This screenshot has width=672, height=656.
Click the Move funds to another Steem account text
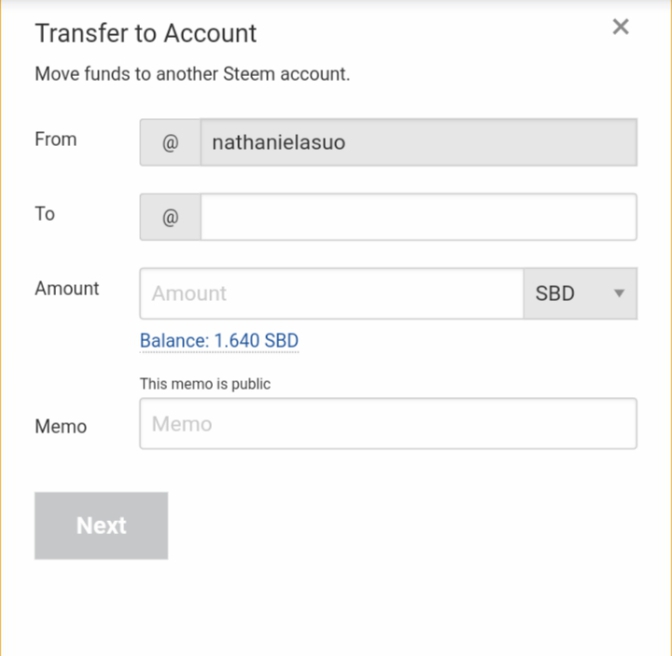coord(192,74)
